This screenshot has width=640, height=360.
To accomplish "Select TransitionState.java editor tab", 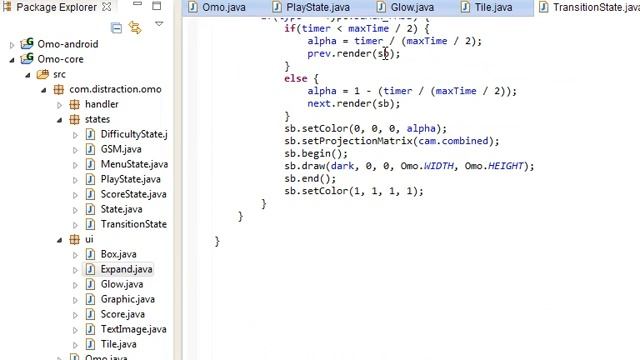I will [588, 7].
